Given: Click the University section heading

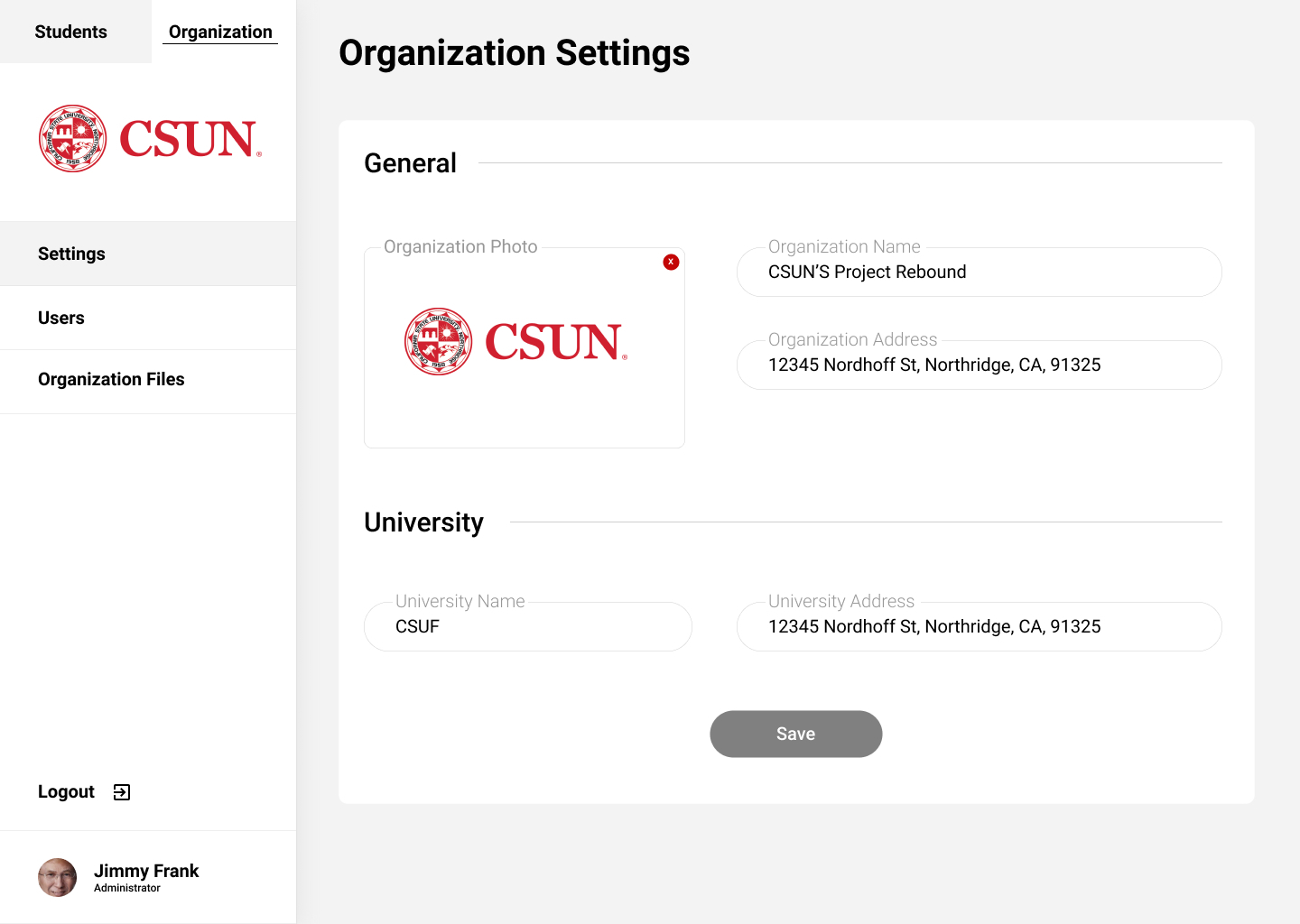Looking at the screenshot, I should tap(424, 522).
